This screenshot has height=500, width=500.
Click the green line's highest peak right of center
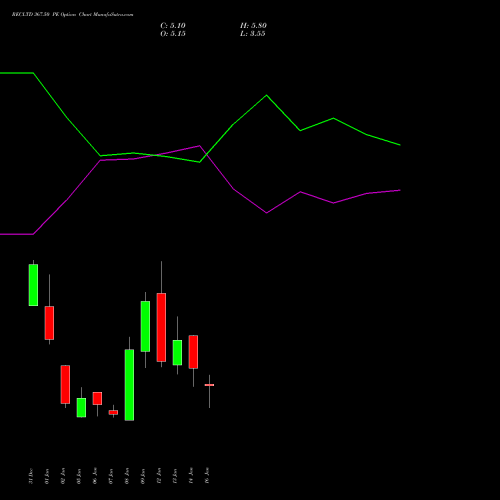266,95
